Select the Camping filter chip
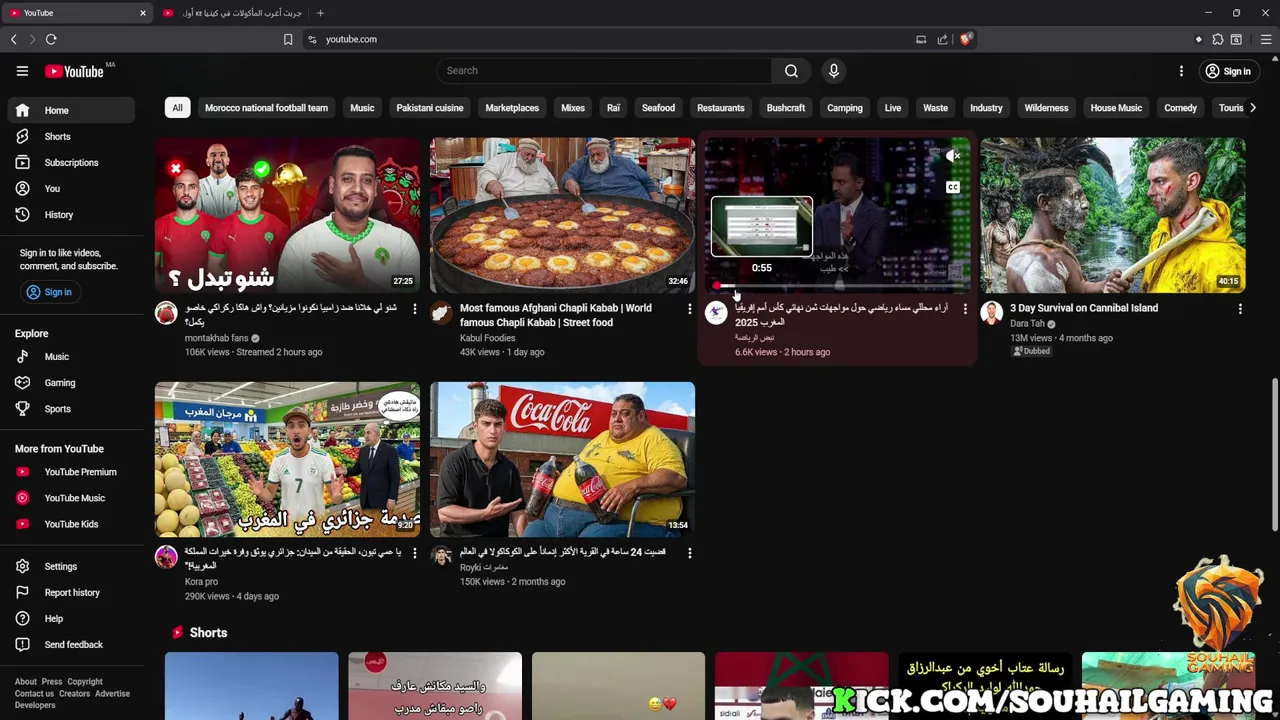 844,108
